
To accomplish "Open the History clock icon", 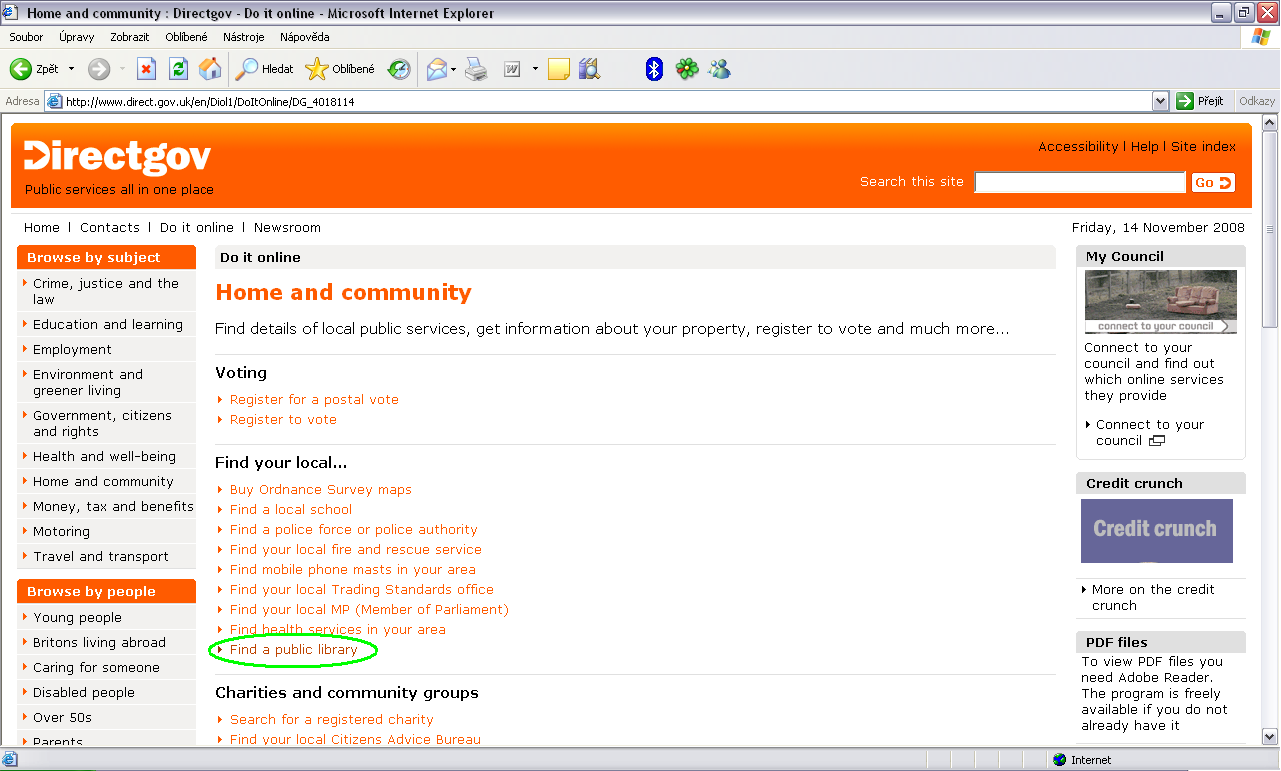I will (399, 69).
